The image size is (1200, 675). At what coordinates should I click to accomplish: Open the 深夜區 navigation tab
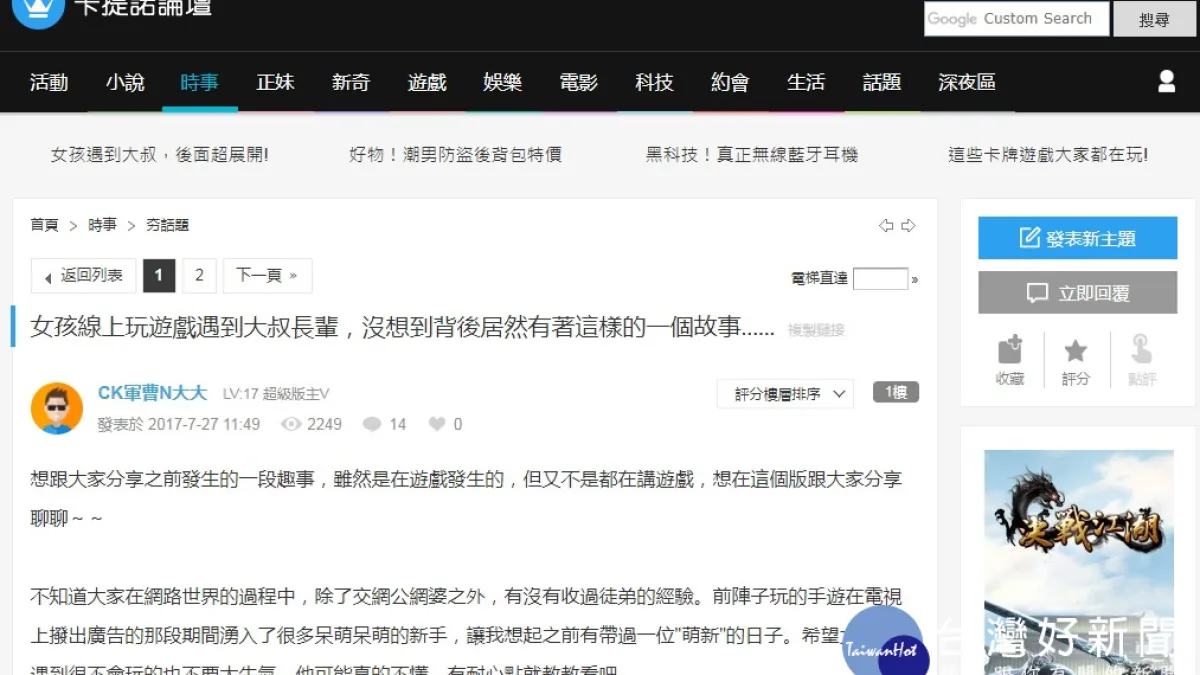[x=967, y=82]
